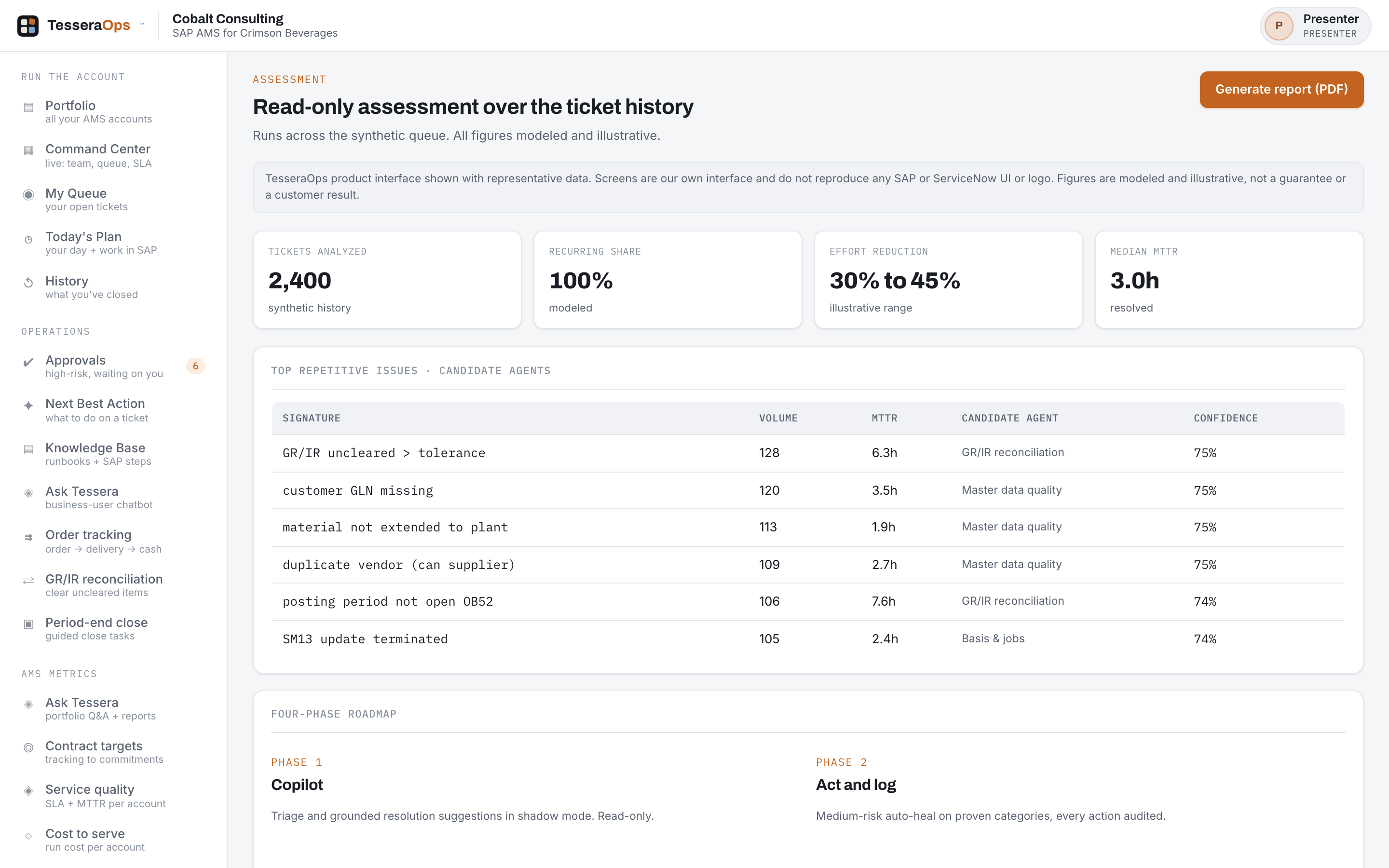Screen dimensions: 1389x868
Task: Select row 'SM13 update terminated'
Action: point(808,639)
